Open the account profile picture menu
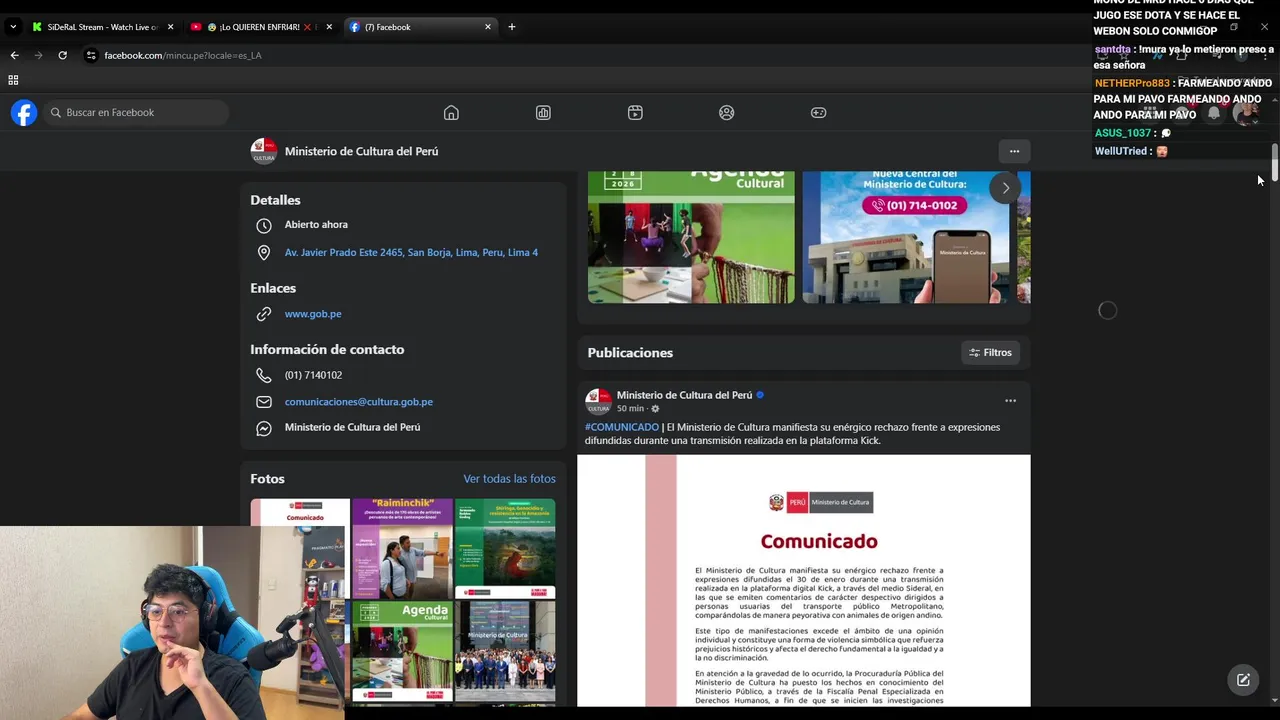Viewport: 1280px width, 720px height. pos(1247,113)
